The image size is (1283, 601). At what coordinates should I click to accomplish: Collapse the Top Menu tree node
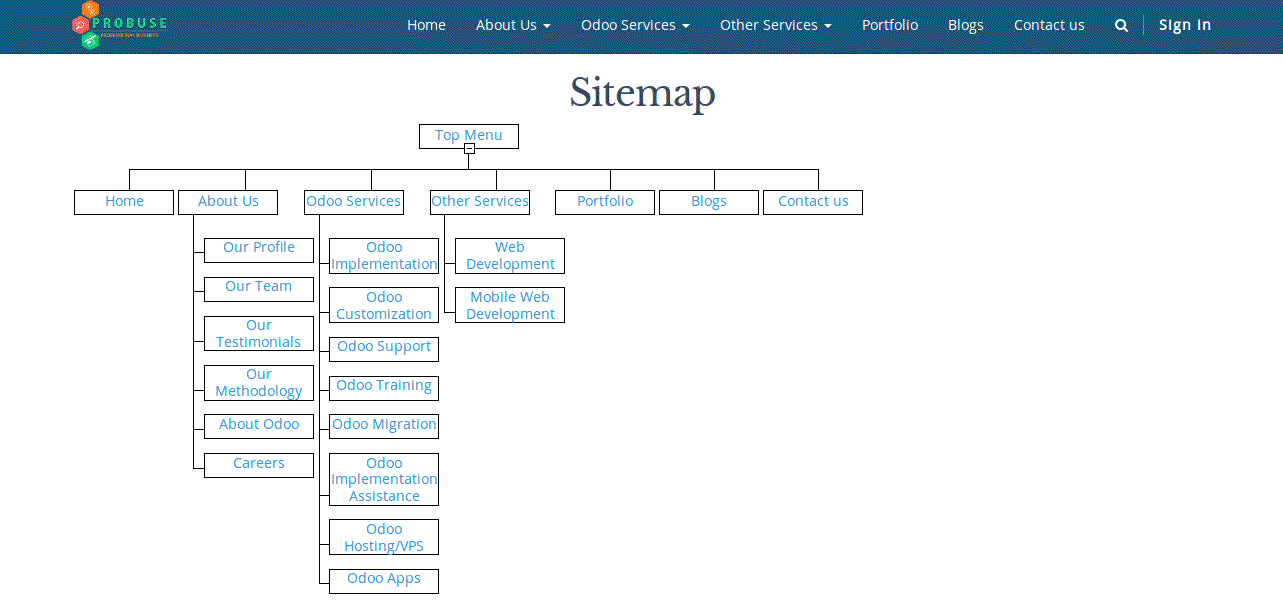(x=469, y=149)
